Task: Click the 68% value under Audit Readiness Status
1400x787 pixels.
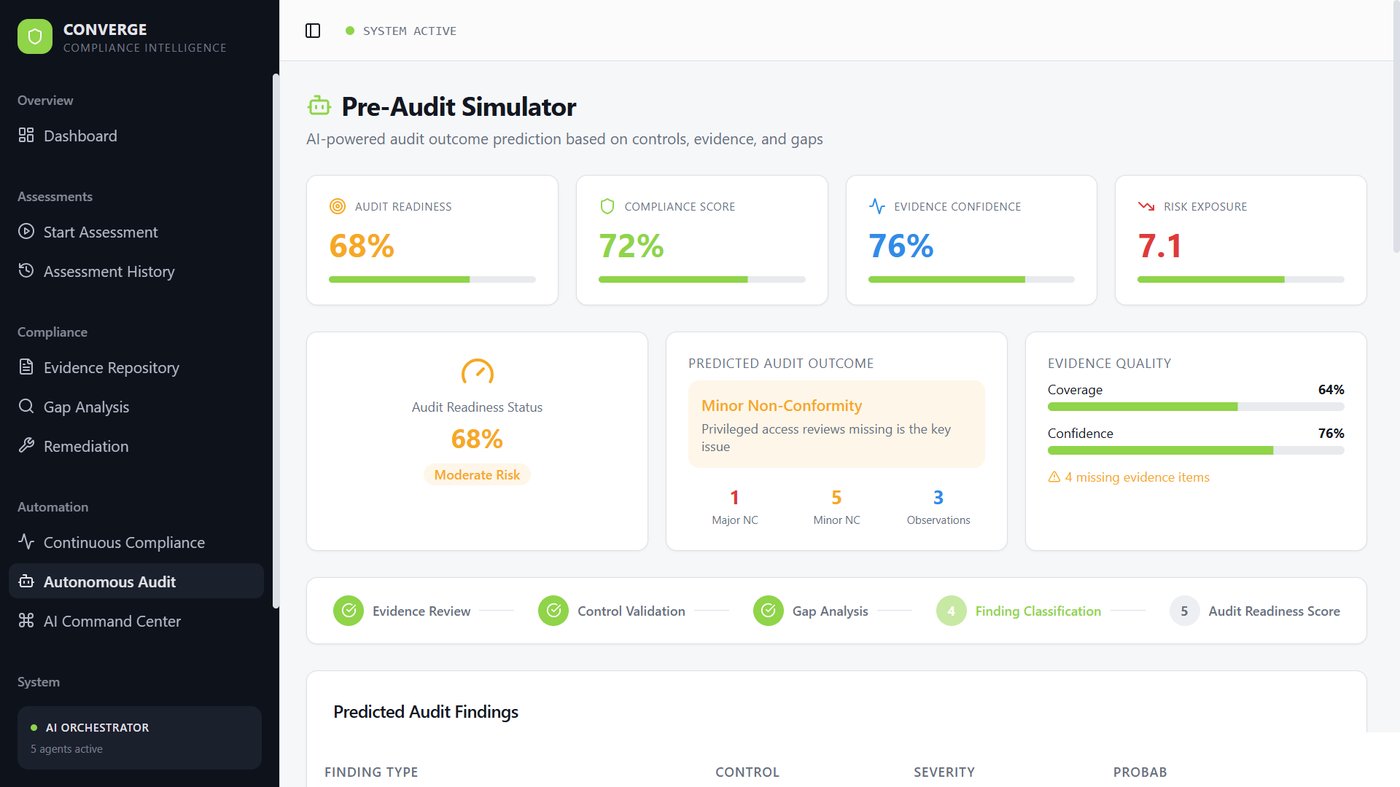Action: [477, 439]
